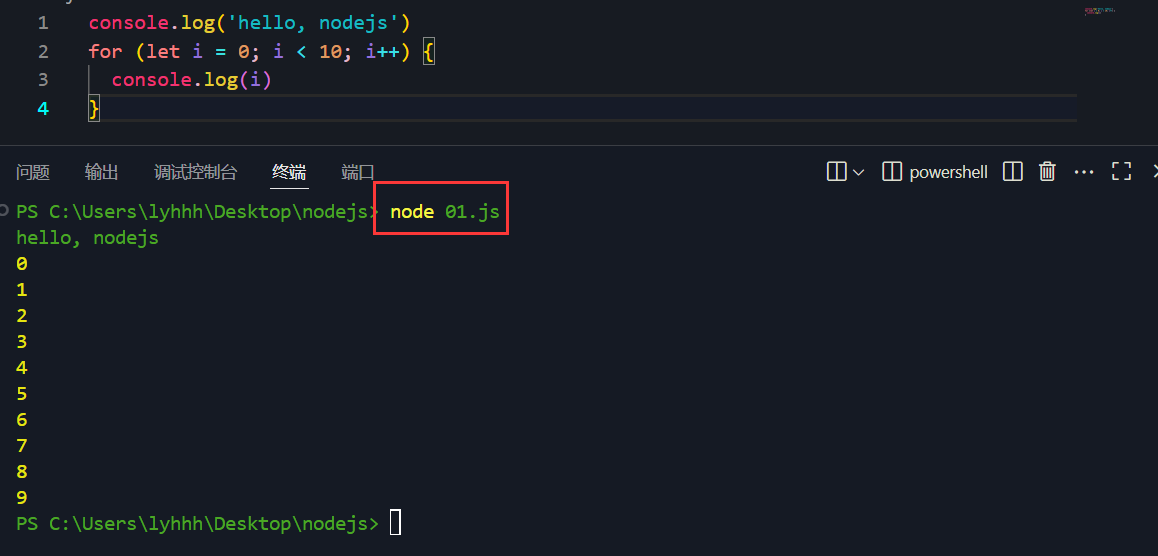
Task: Kill terminal with the trash icon
Action: point(1047,172)
